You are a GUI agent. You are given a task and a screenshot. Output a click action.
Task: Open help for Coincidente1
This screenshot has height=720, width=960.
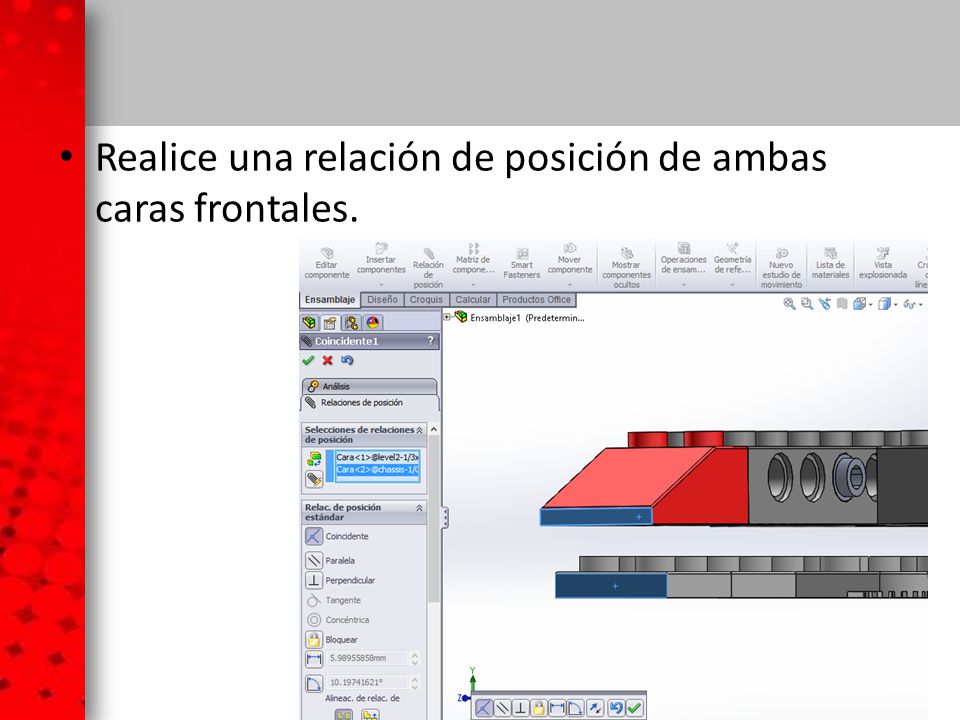pyautogui.click(x=430, y=340)
